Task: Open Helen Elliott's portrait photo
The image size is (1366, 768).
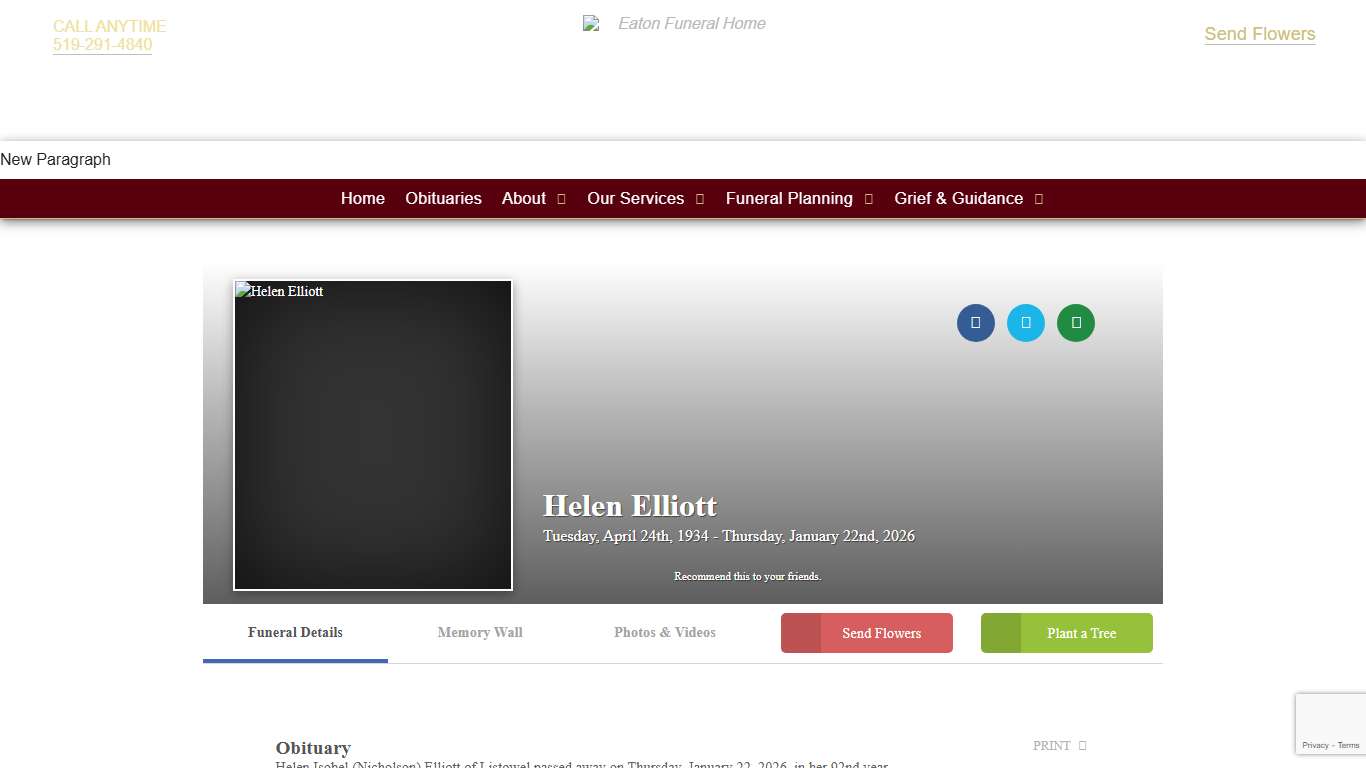Action: (x=372, y=435)
